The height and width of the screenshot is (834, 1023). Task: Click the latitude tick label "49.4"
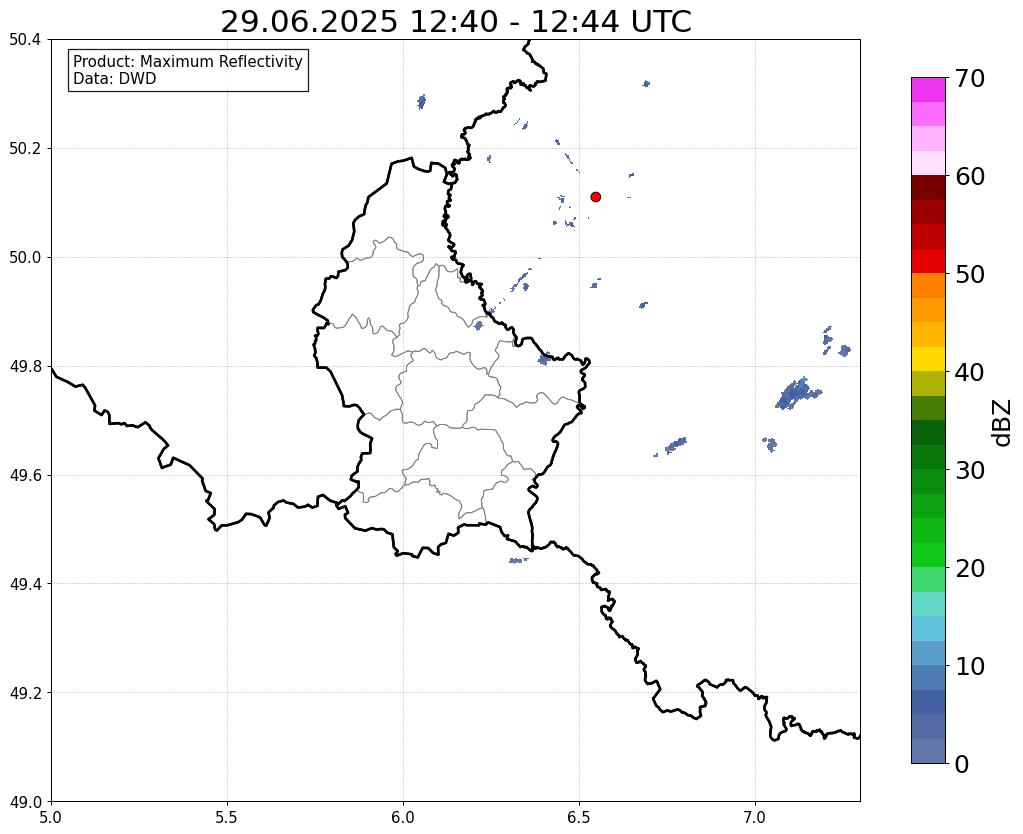(25, 584)
